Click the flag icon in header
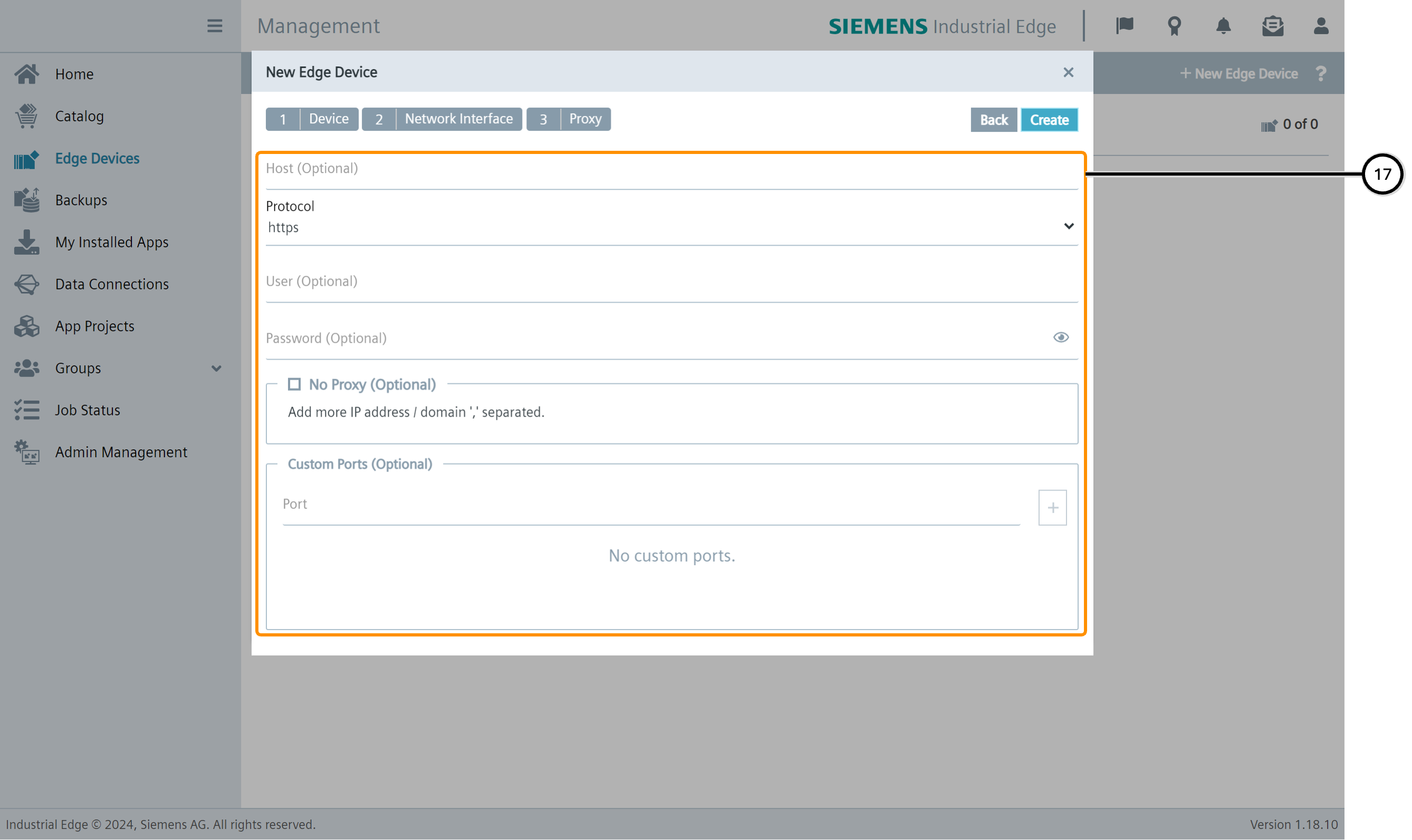The image size is (1412, 840). 1125,26
